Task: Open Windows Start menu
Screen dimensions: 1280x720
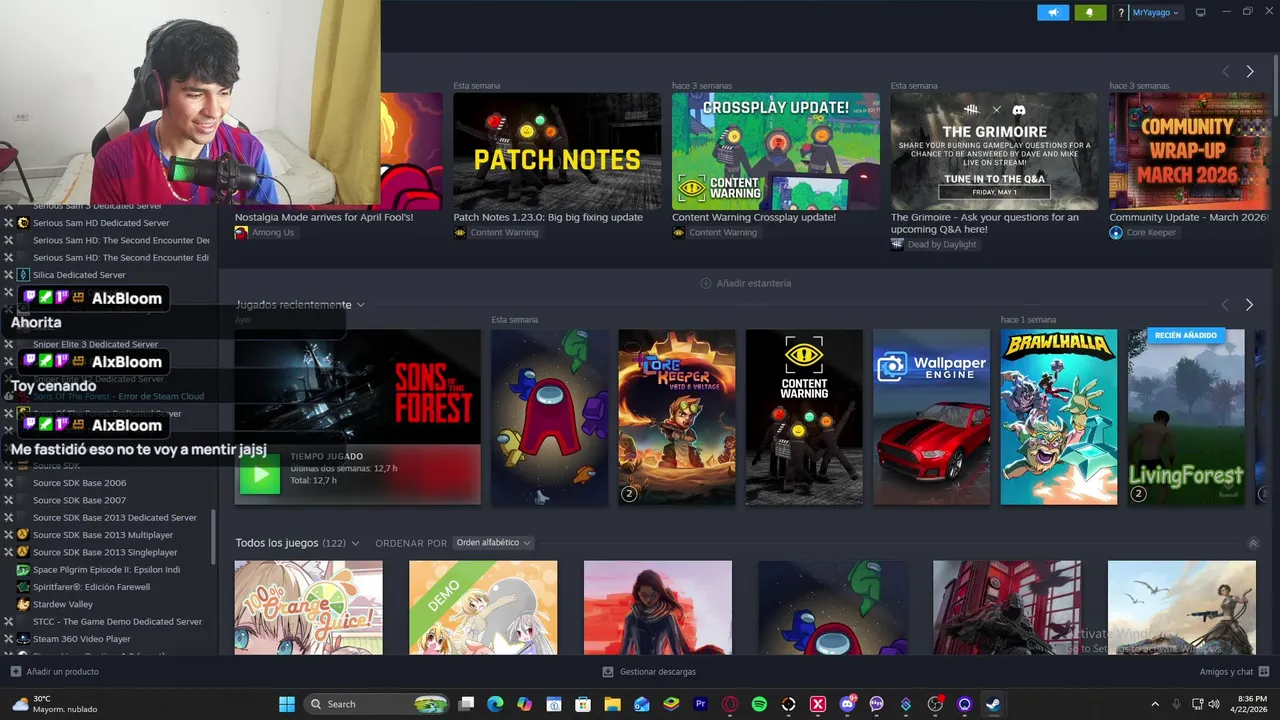Action: click(x=287, y=704)
